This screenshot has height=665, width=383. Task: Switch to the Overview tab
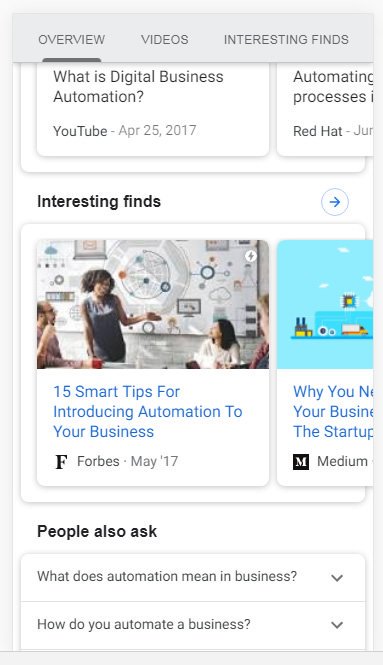pyautogui.click(x=72, y=39)
